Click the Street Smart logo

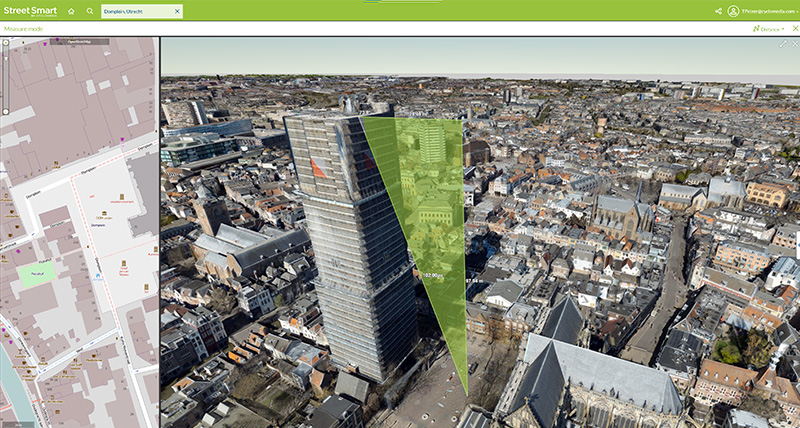point(29,11)
